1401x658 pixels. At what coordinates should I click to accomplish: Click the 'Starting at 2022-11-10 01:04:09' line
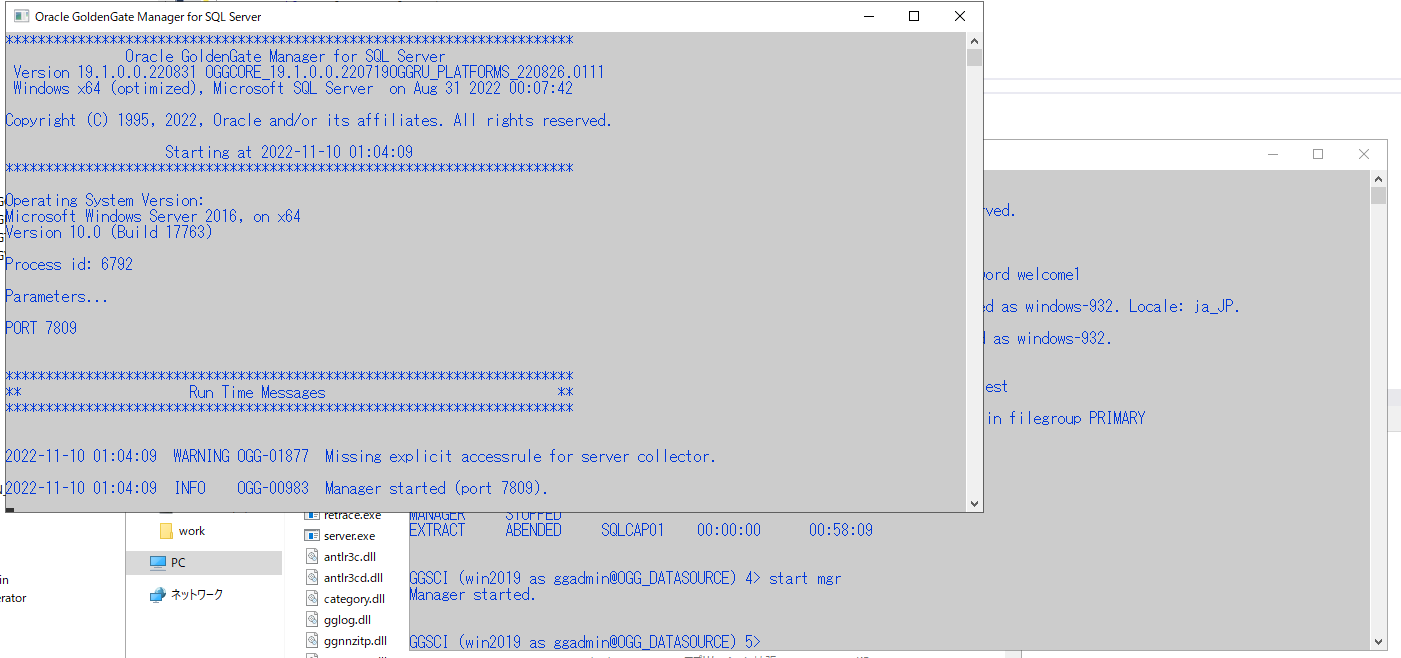click(289, 152)
